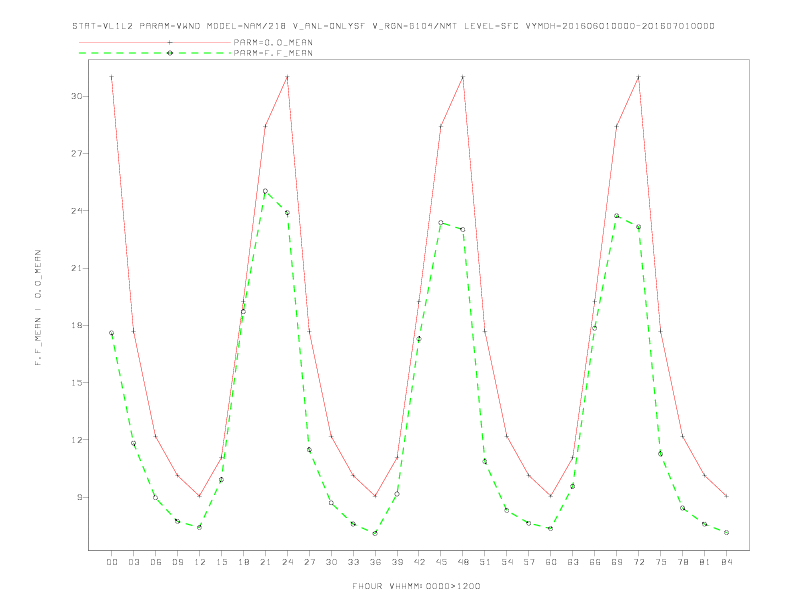
Task: Click y-axis tick label 24
Action: (77, 211)
